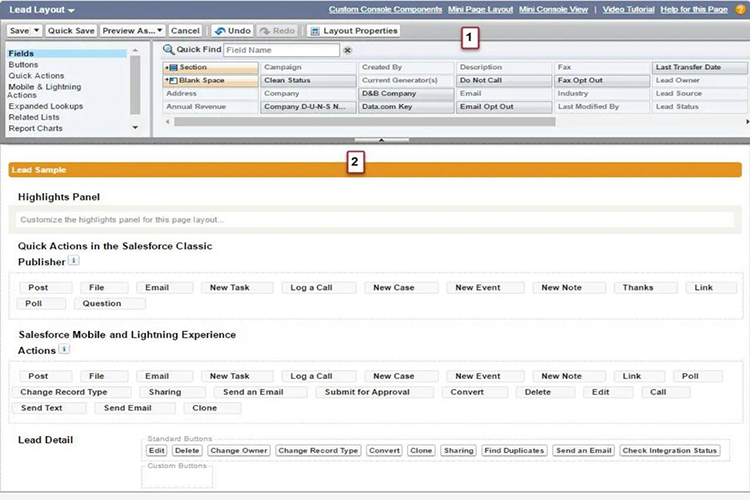Select the Buttons palette category
The height and width of the screenshot is (500, 750).
pos(23,65)
